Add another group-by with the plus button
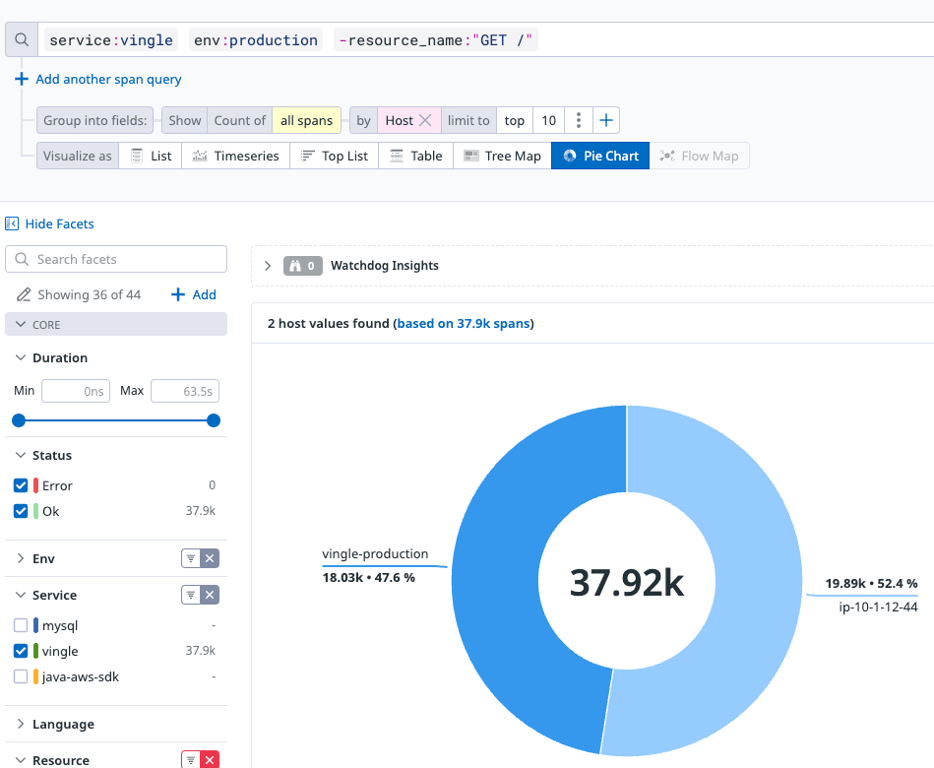 point(606,120)
